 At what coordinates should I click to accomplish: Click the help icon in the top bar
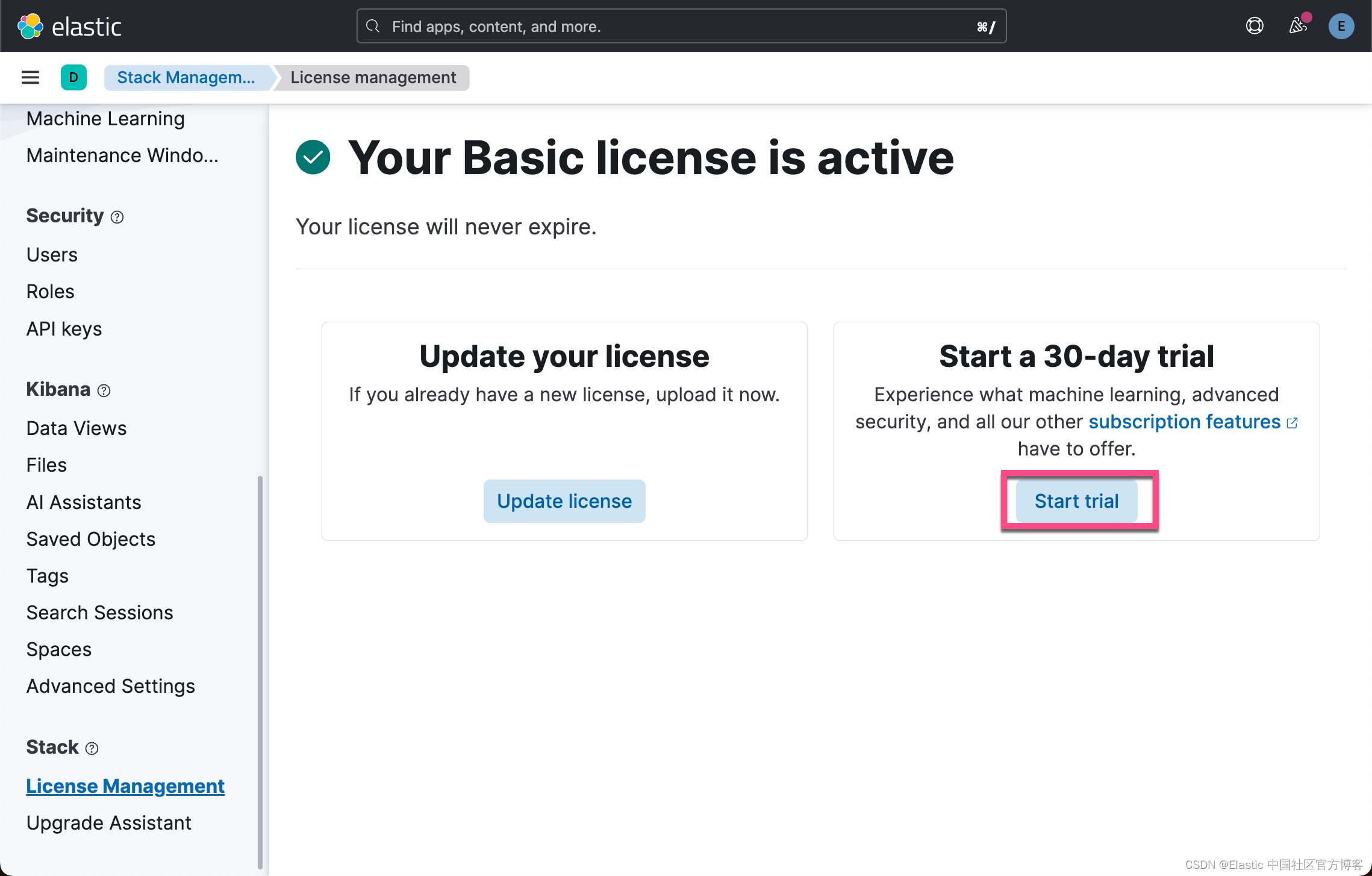(x=1254, y=26)
